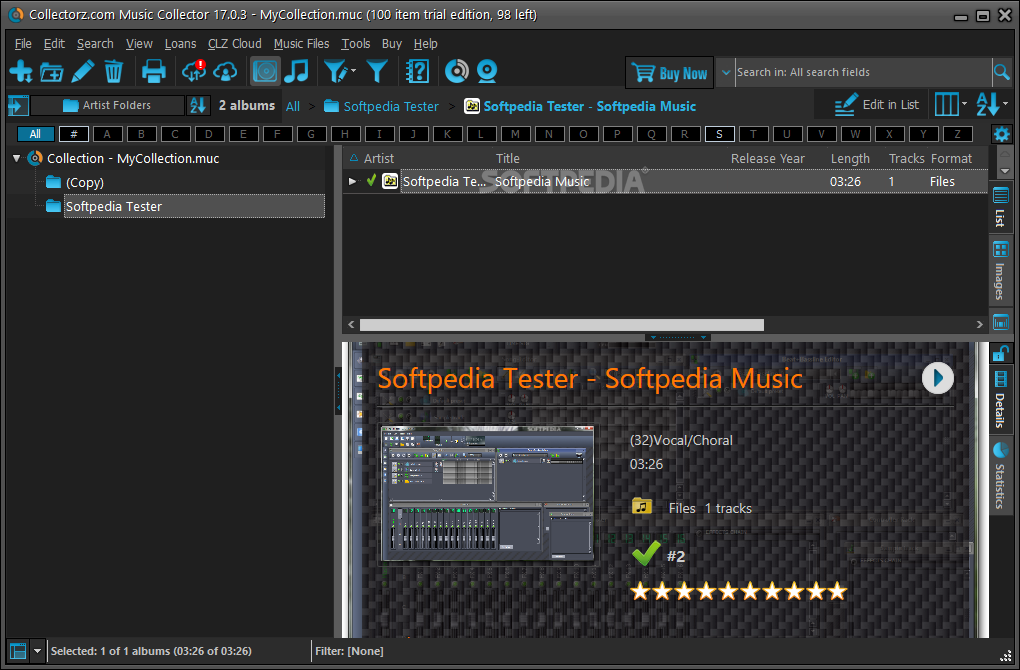This screenshot has width=1020, height=670.
Task: Open the Music Files menu
Action: [301, 44]
